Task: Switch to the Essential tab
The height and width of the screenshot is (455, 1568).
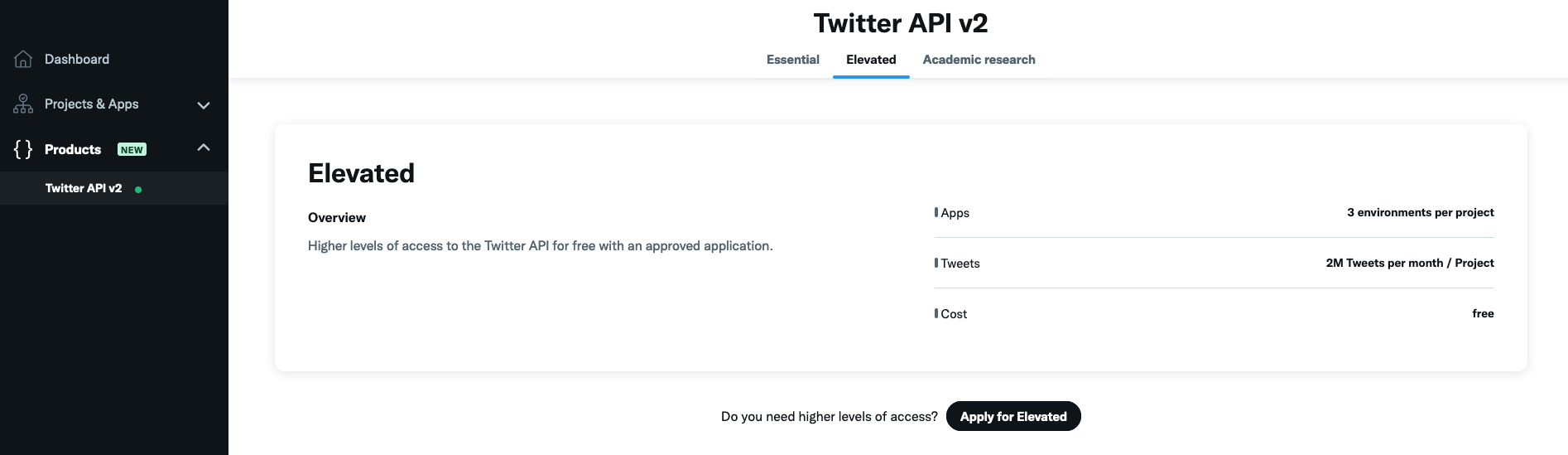Action: 793,60
